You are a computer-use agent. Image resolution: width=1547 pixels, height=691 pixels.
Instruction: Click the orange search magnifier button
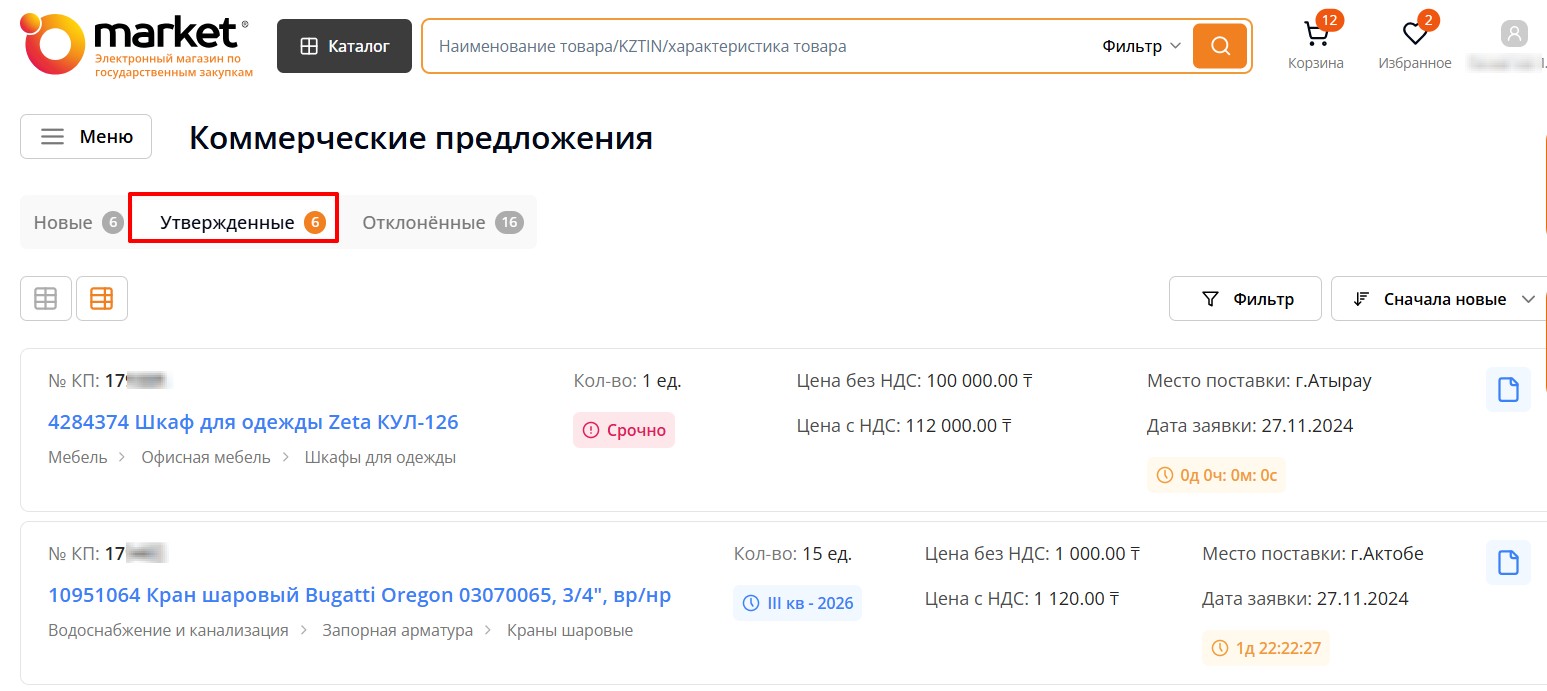pyautogui.click(x=1219, y=46)
